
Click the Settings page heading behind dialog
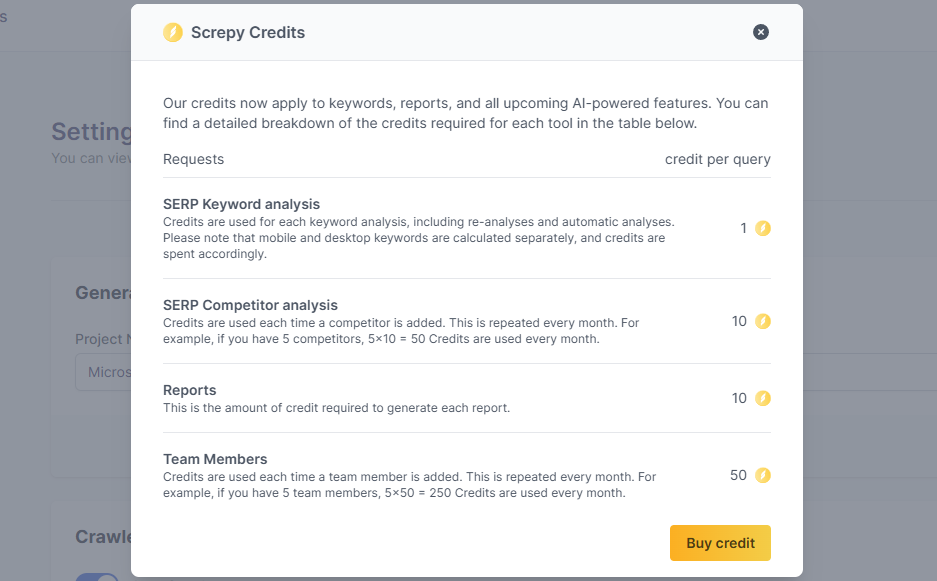pos(91,132)
